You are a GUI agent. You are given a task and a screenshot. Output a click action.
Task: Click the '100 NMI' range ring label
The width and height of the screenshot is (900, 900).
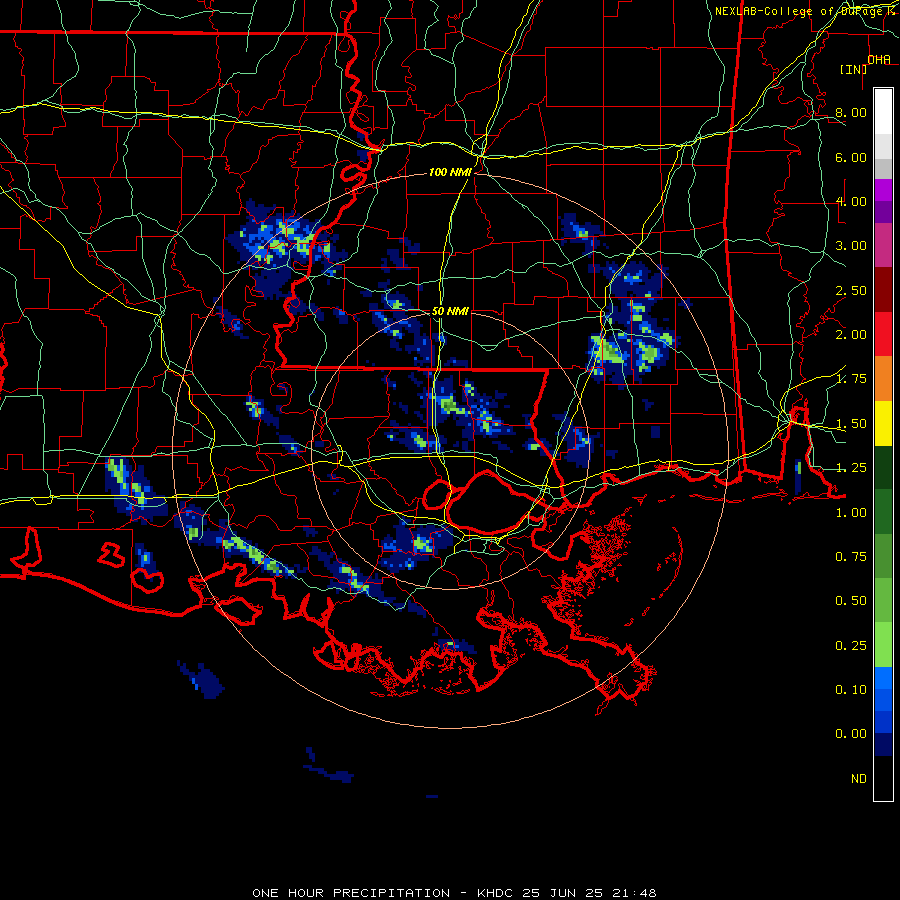pos(450,172)
